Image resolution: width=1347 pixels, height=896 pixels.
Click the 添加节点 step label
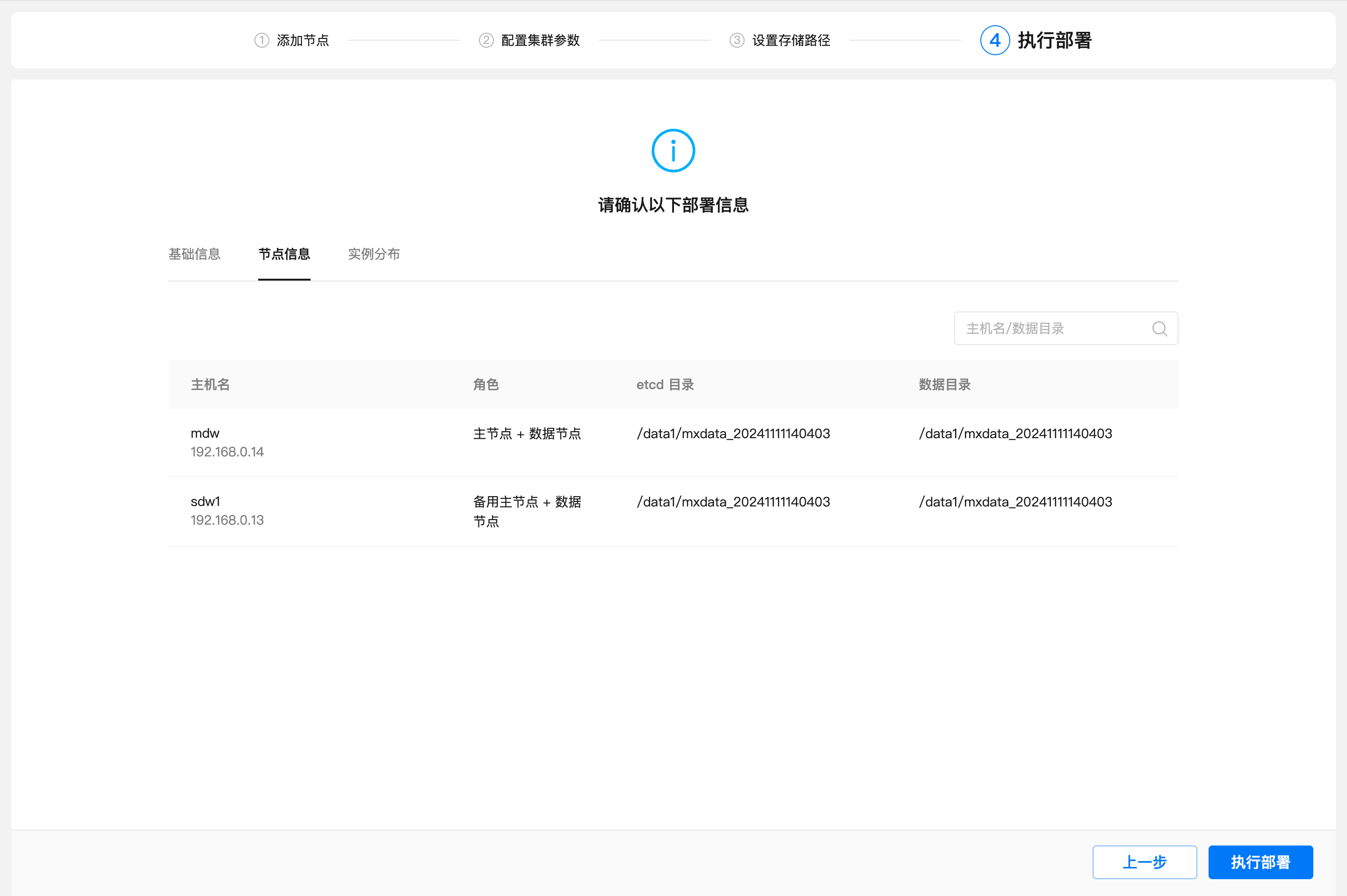coord(303,40)
